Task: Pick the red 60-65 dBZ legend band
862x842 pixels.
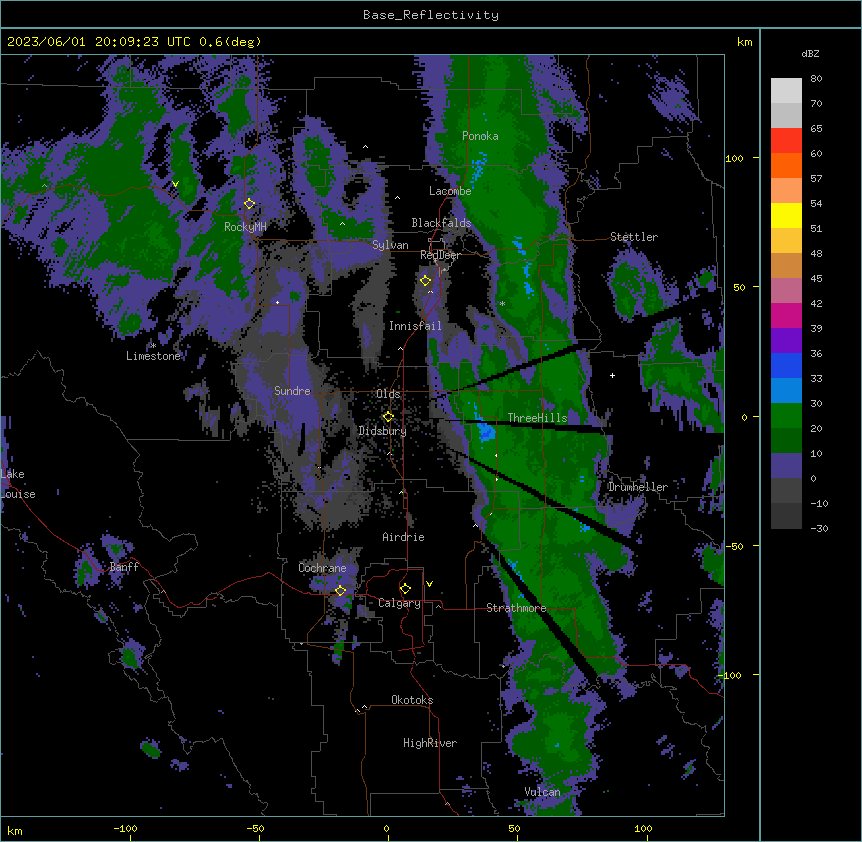Action: [786, 141]
